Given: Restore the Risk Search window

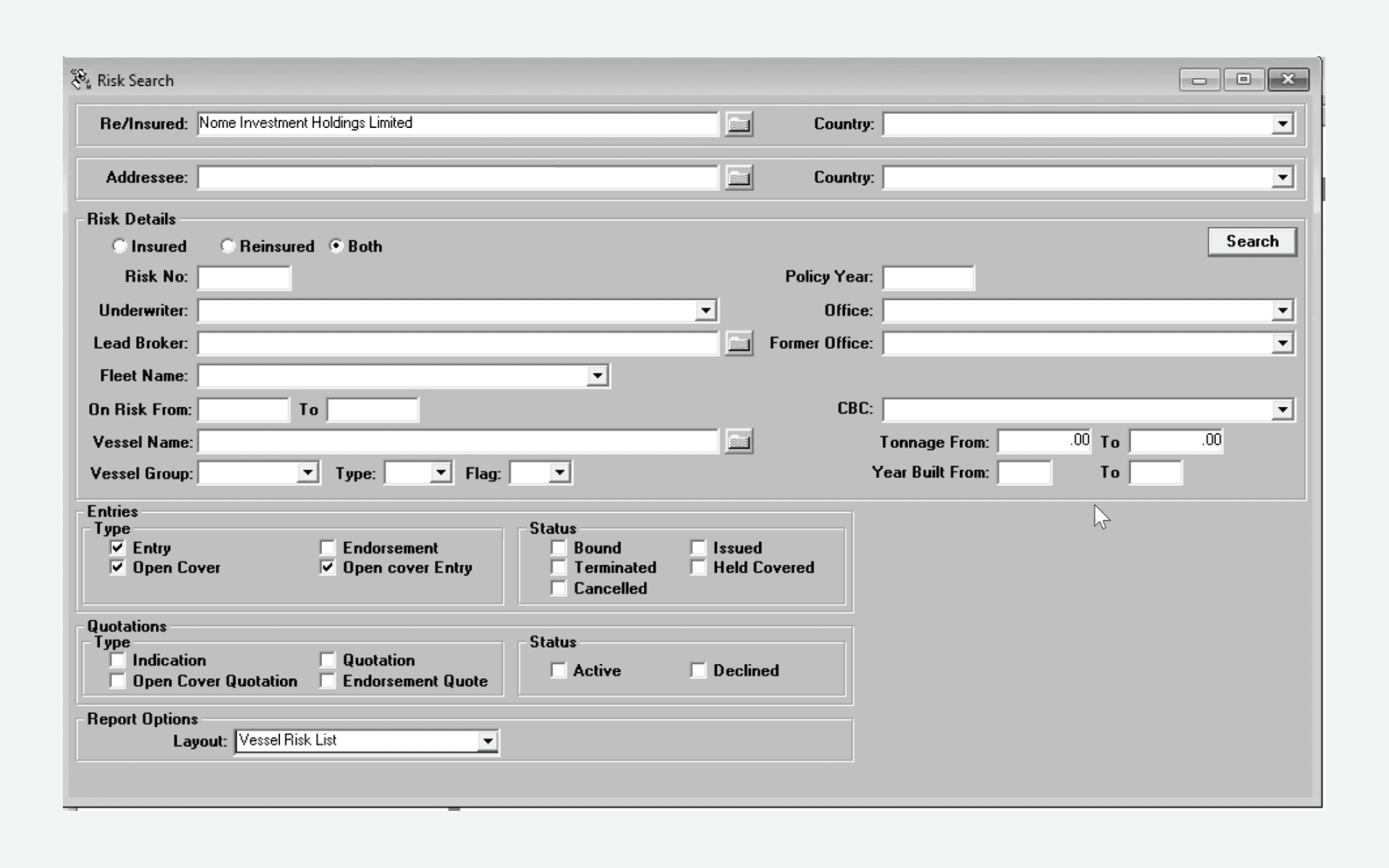Looking at the screenshot, I should pos(1243,80).
